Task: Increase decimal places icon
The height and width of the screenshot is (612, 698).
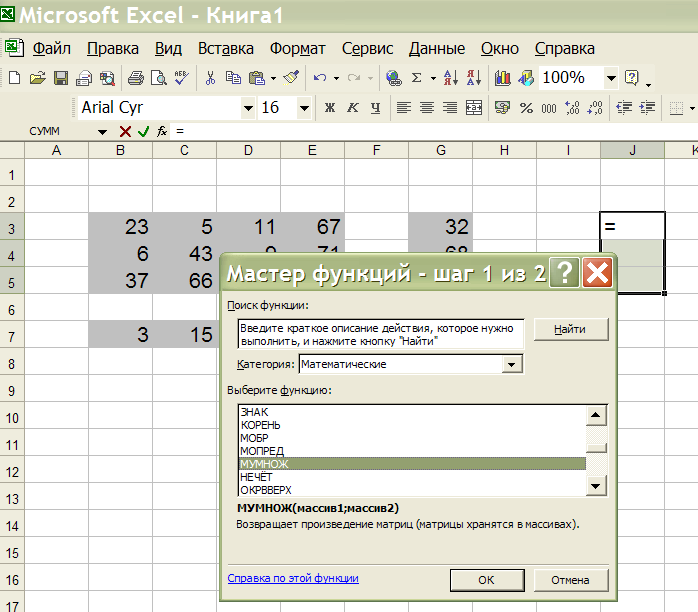Action: [x=572, y=108]
